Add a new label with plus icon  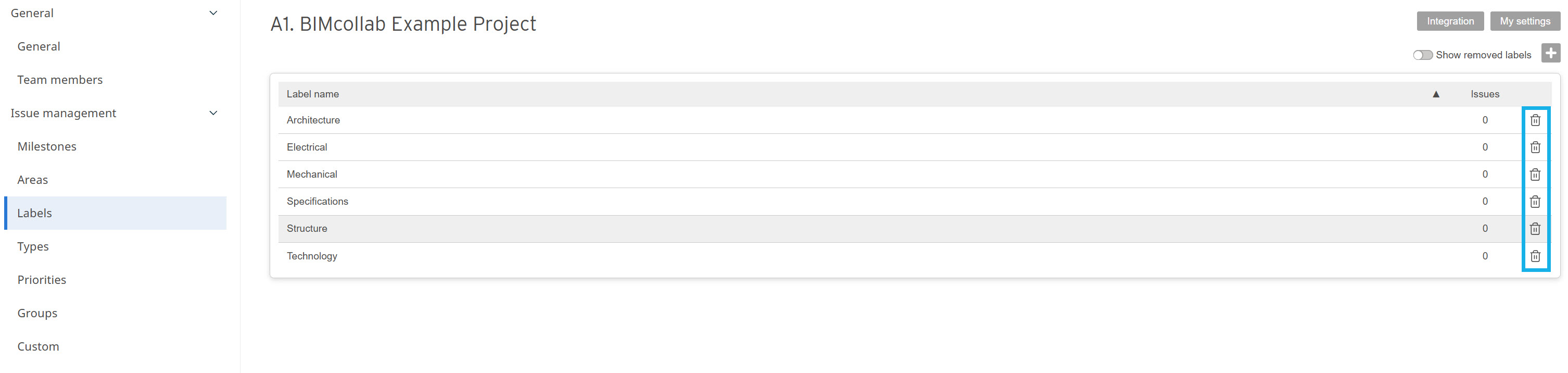(1550, 53)
